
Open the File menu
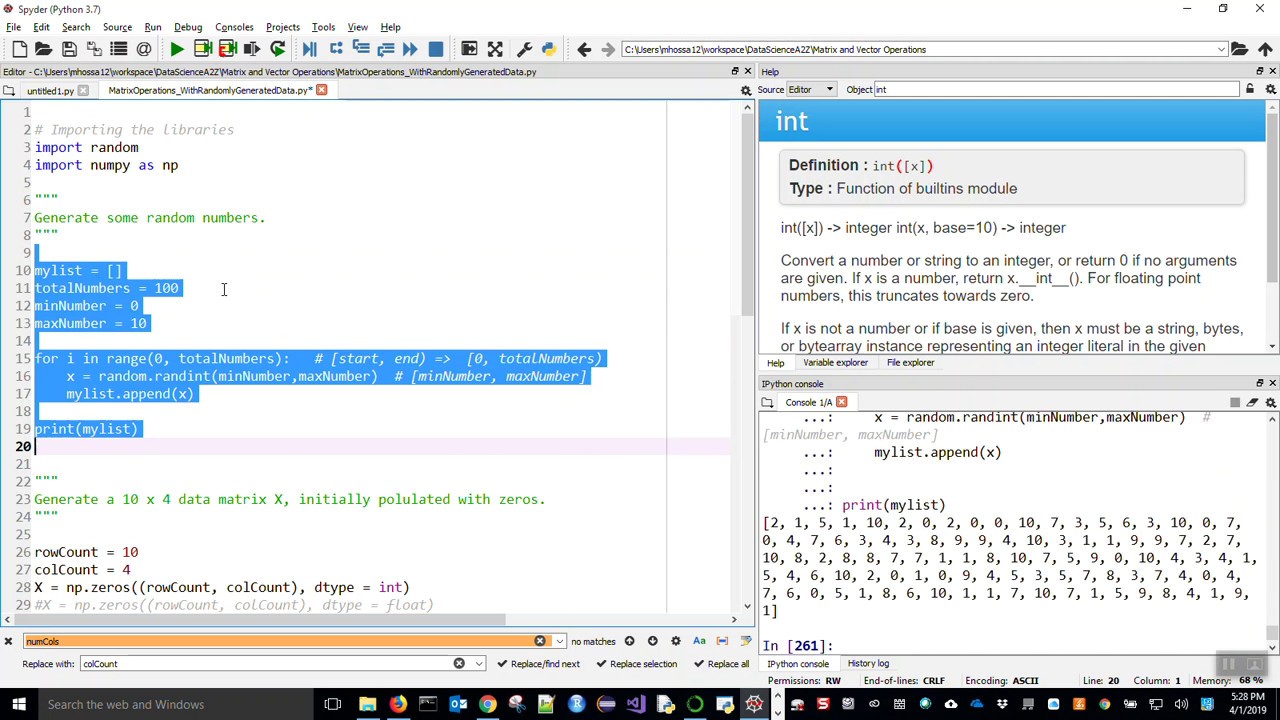click(x=14, y=27)
